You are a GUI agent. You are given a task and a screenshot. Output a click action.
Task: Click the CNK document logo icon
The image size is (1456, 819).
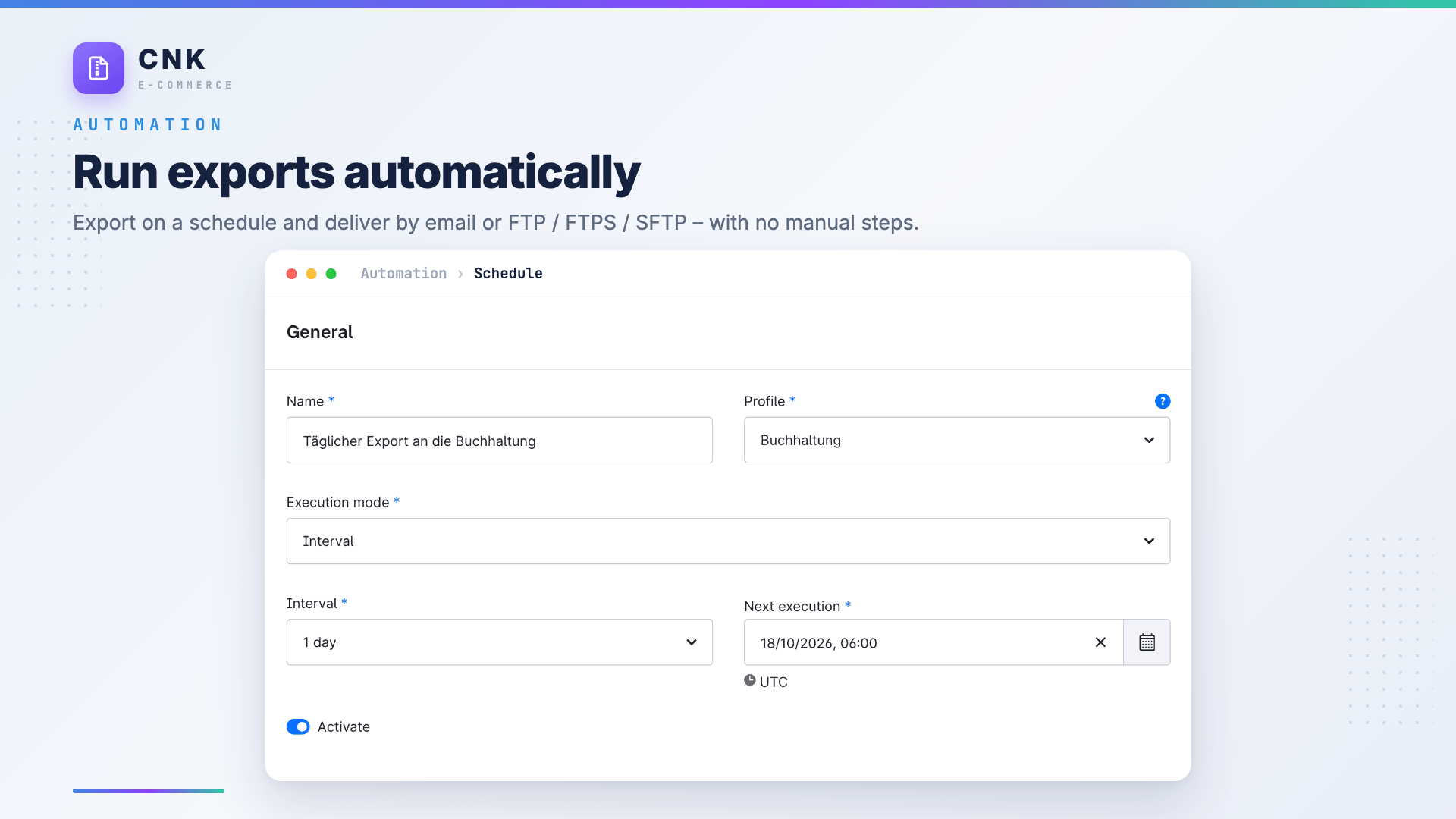pyautogui.click(x=99, y=68)
